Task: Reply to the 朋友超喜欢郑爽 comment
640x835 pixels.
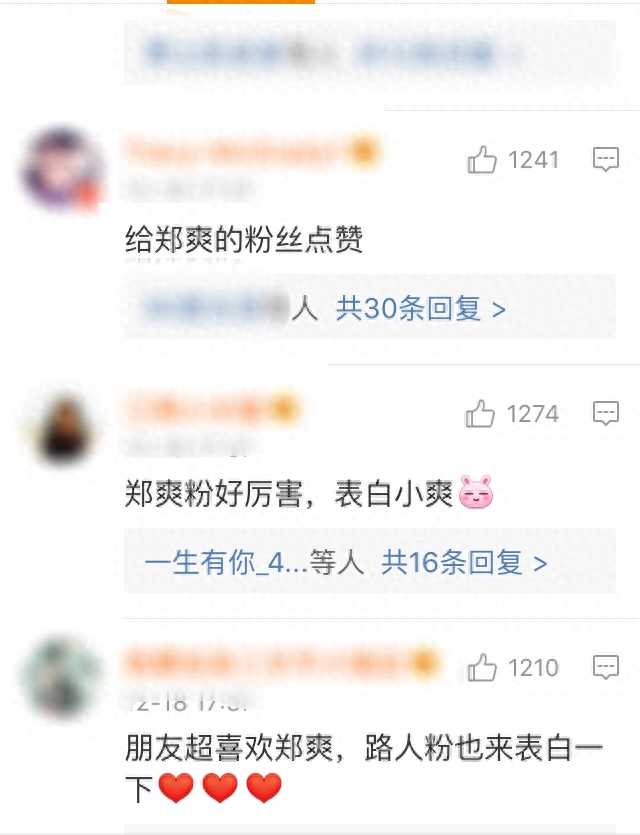Action: [606, 667]
